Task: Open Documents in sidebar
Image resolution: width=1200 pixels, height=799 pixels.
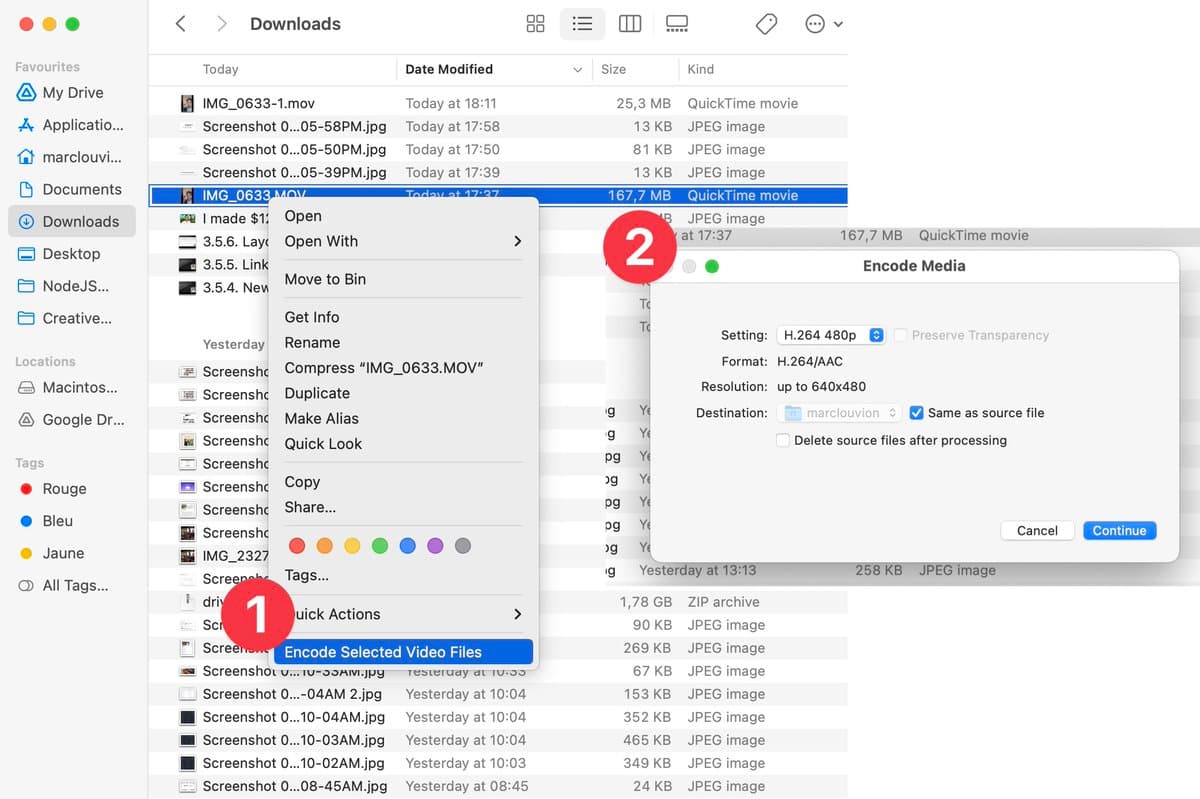Action: [72, 189]
